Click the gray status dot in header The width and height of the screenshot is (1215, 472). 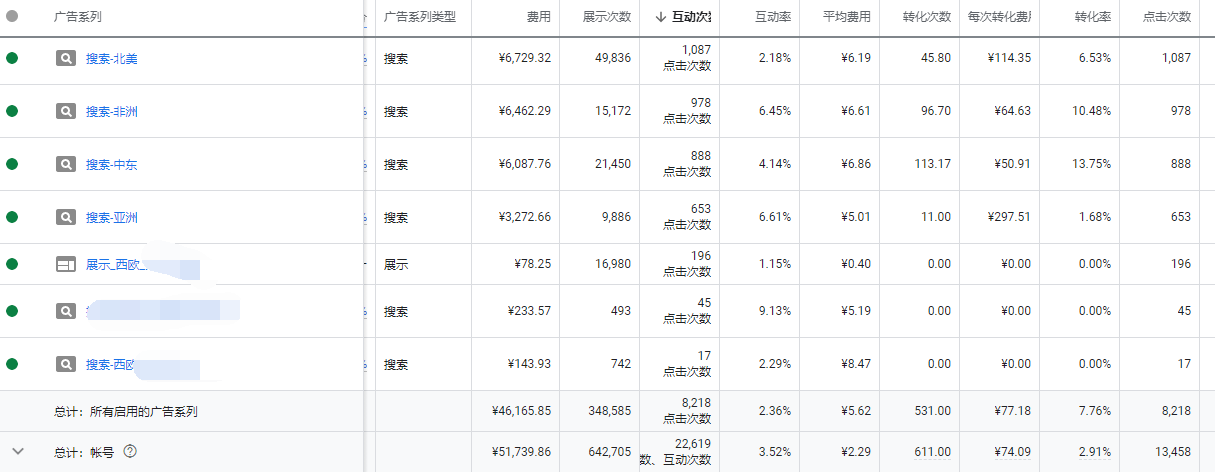[x=12, y=16]
